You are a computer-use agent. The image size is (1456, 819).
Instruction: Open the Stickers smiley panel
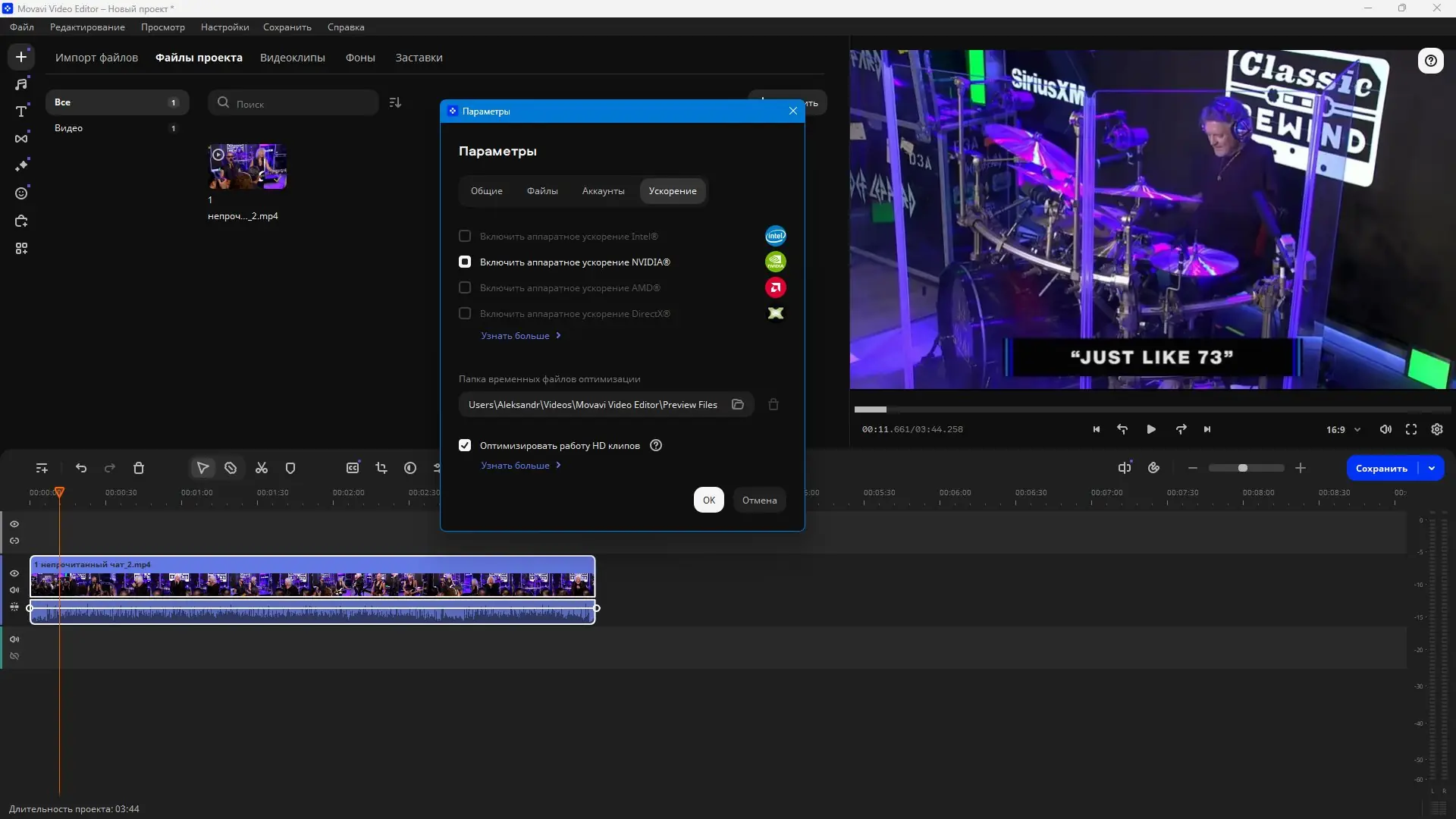click(x=21, y=193)
